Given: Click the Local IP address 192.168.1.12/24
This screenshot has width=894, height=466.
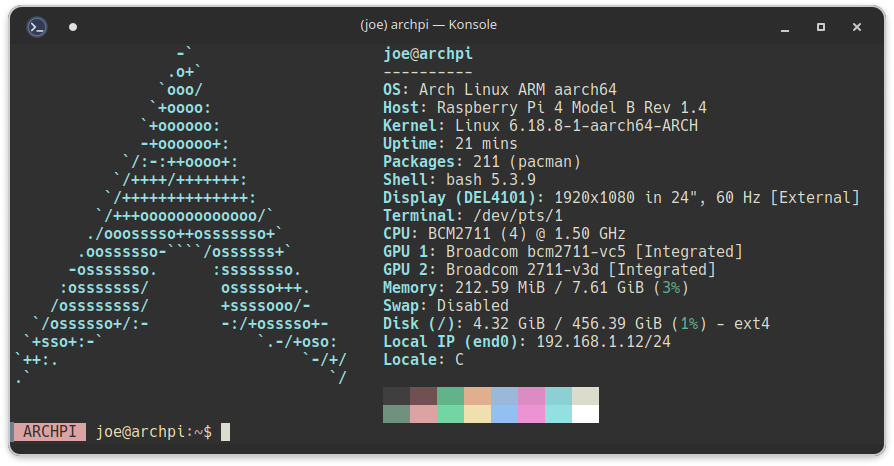Looking at the screenshot, I should click(603, 342).
